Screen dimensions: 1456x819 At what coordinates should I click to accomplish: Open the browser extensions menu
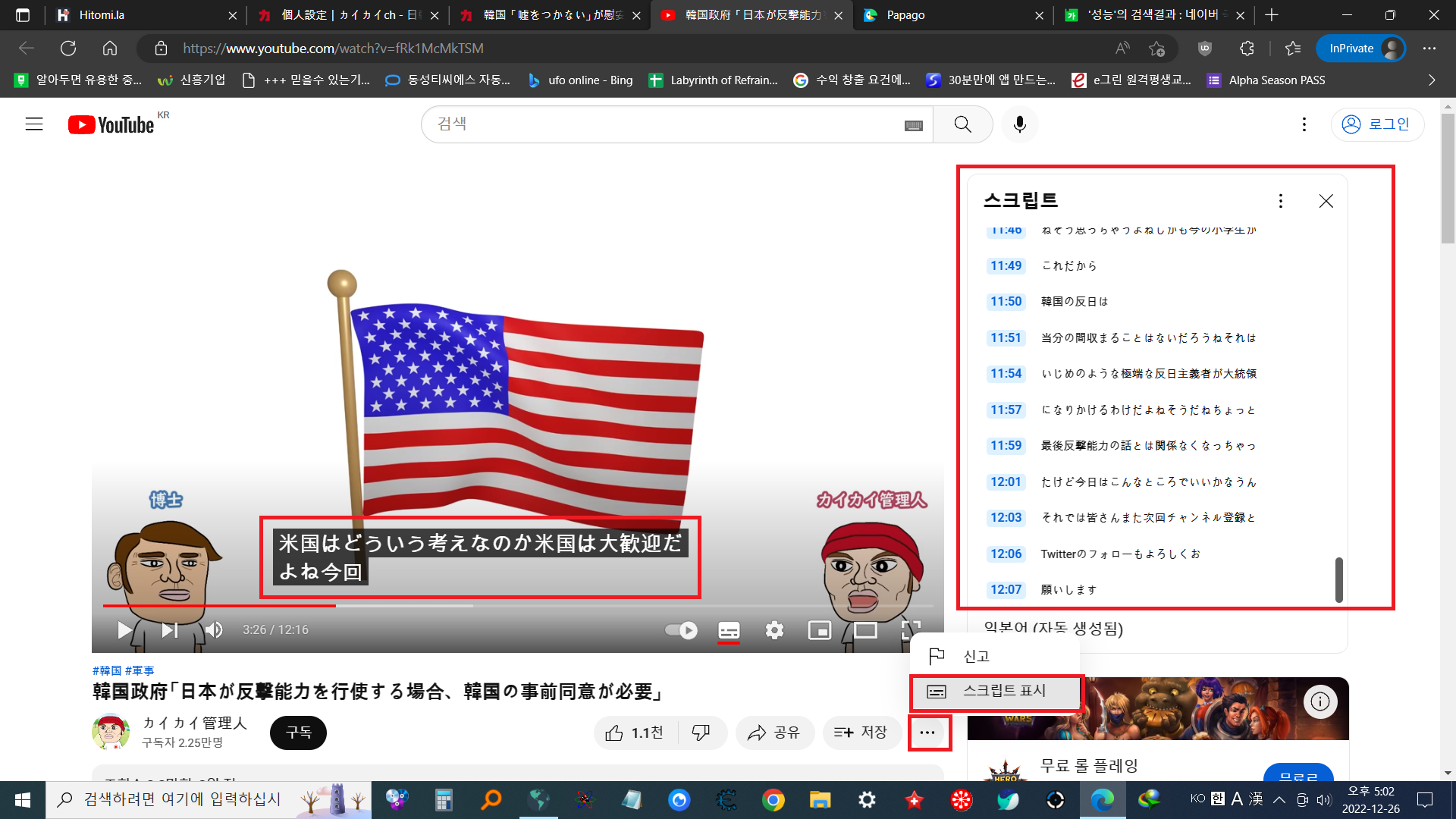tap(1247, 49)
